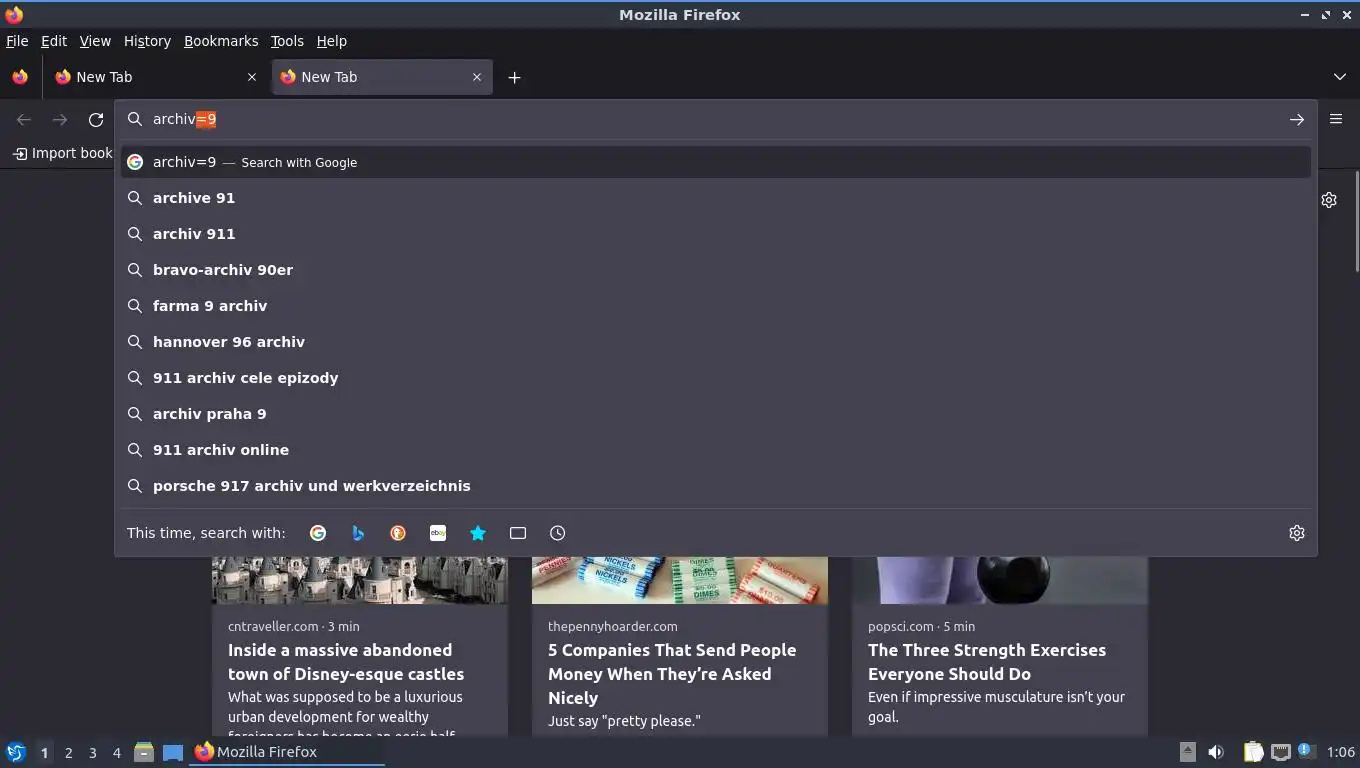Select suggestion 'archiv 911'
Image resolution: width=1360 pixels, height=768 pixels.
716,234
